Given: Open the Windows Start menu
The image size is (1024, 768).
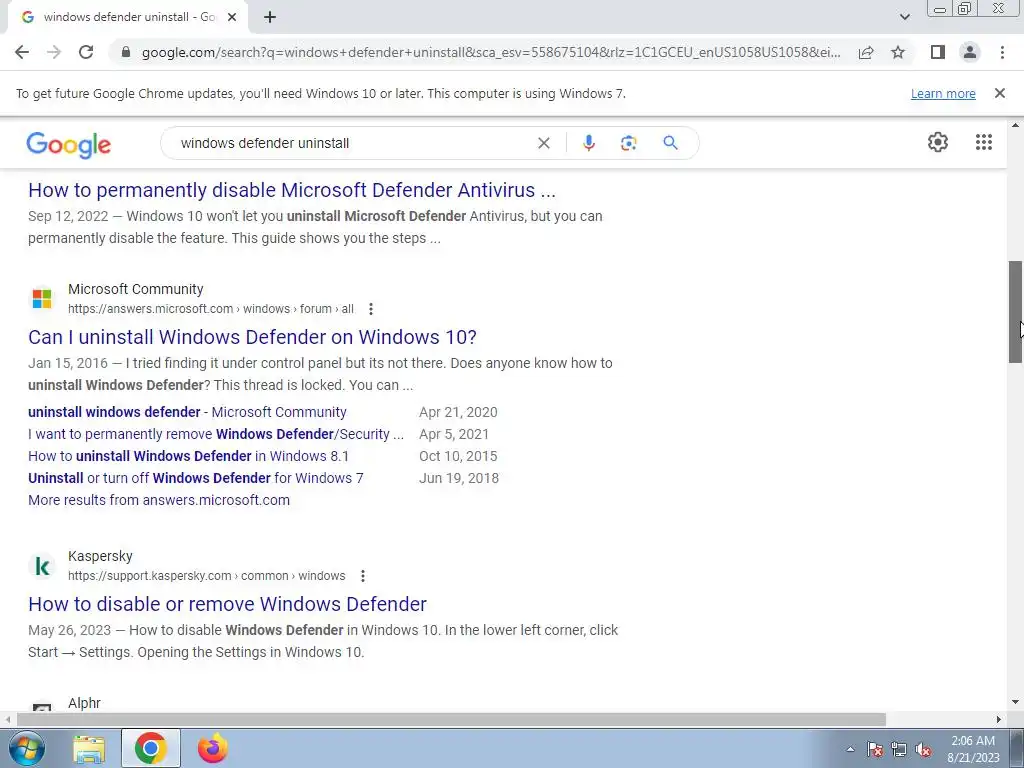Looking at the screenshot, I should click(26, 748).
